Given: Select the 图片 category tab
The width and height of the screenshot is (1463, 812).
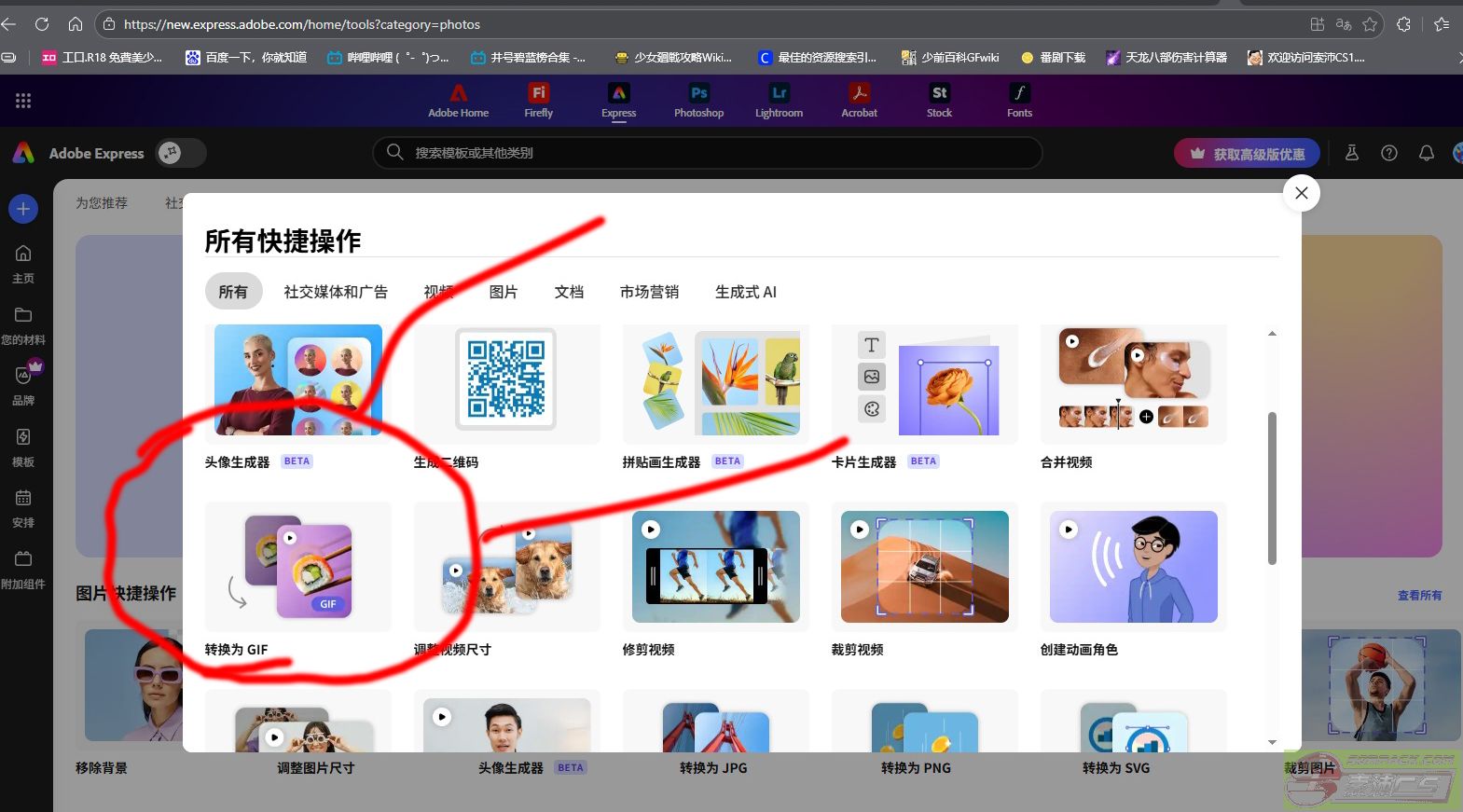Looking at the screenshot, I should (x=504, y=292).
